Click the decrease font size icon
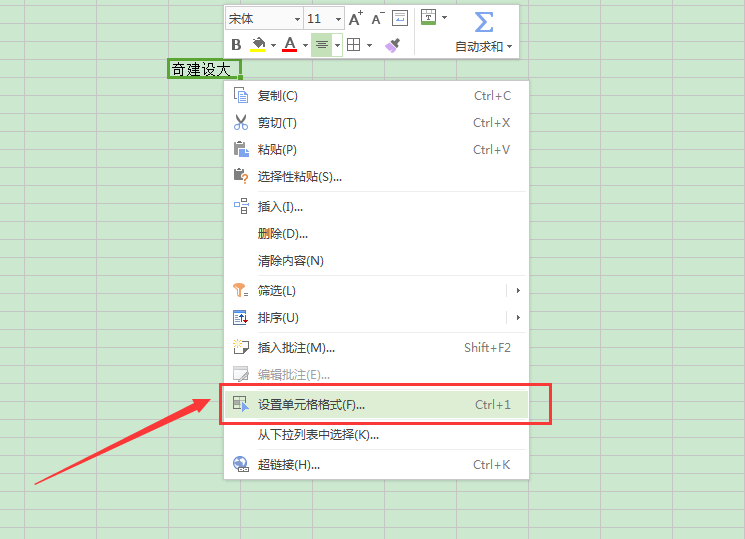This screenshot has height=539, width=745. pos(378,19)
